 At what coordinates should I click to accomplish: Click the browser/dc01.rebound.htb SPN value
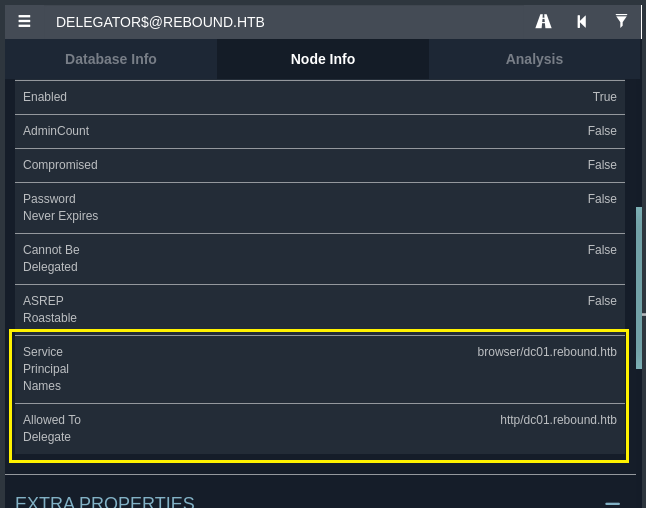pyautogui.click(x=547, y=352)
